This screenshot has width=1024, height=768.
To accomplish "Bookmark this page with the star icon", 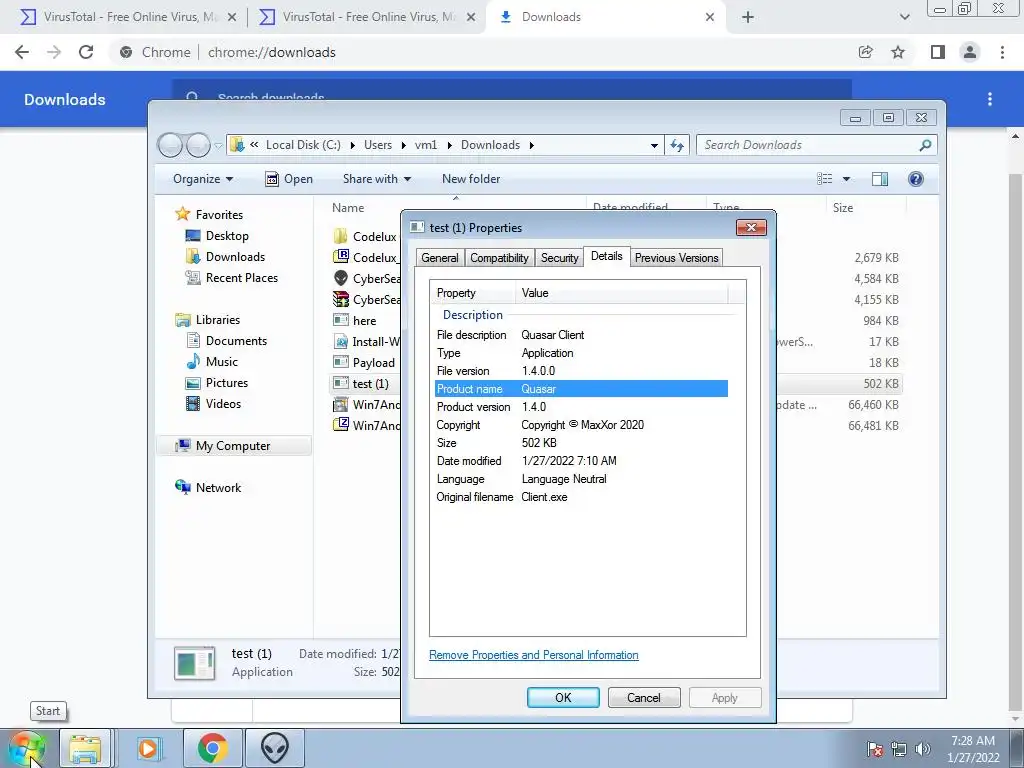I will 898,52.
